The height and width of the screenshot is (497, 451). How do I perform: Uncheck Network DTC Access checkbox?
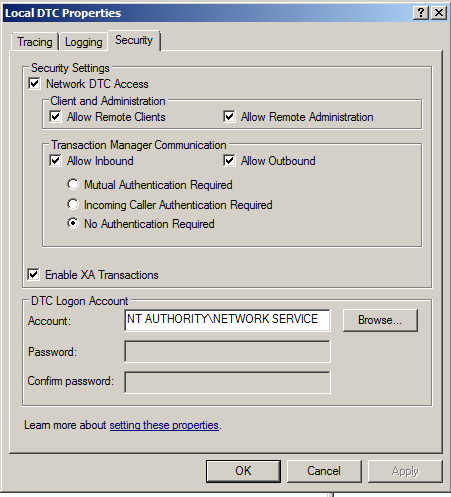point(35,83)
